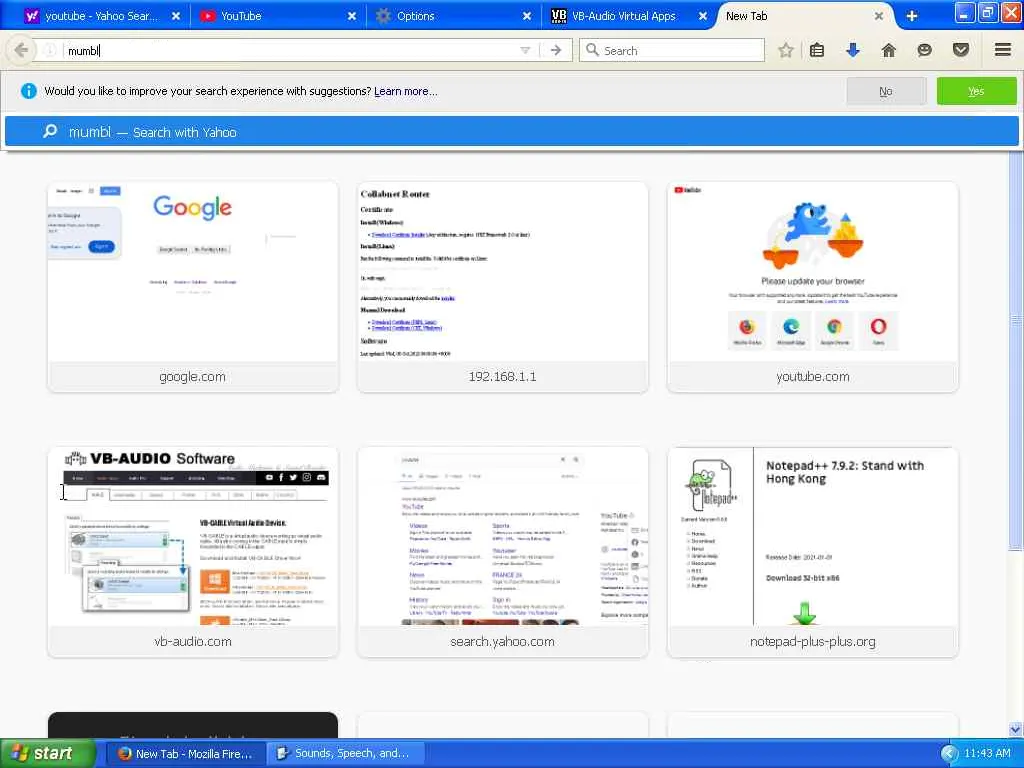Click Yes to enable search suggestions
Image resolution: width=1024 pixels, height=768 pixels.
[976, 91]
